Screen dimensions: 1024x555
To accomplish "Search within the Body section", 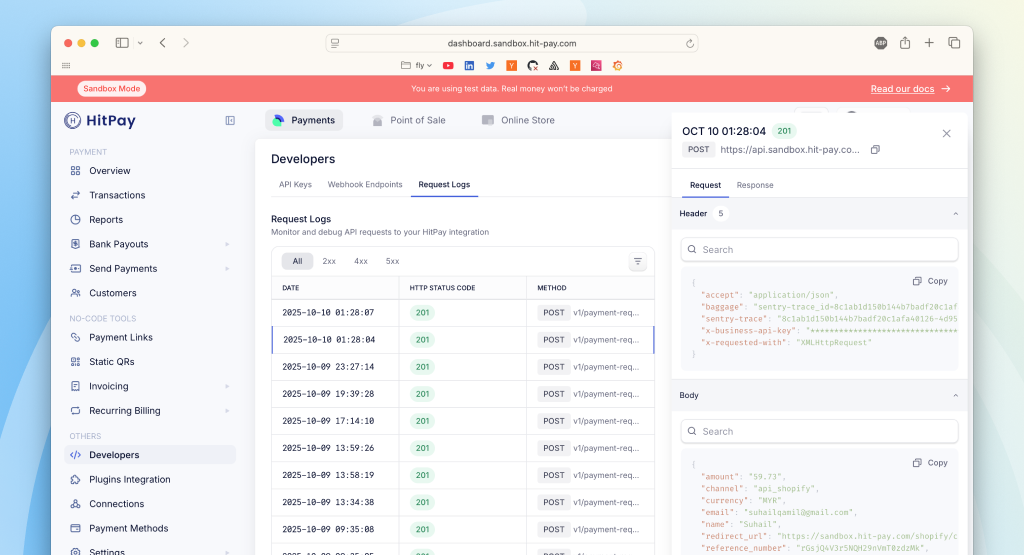I will [819, 432].
